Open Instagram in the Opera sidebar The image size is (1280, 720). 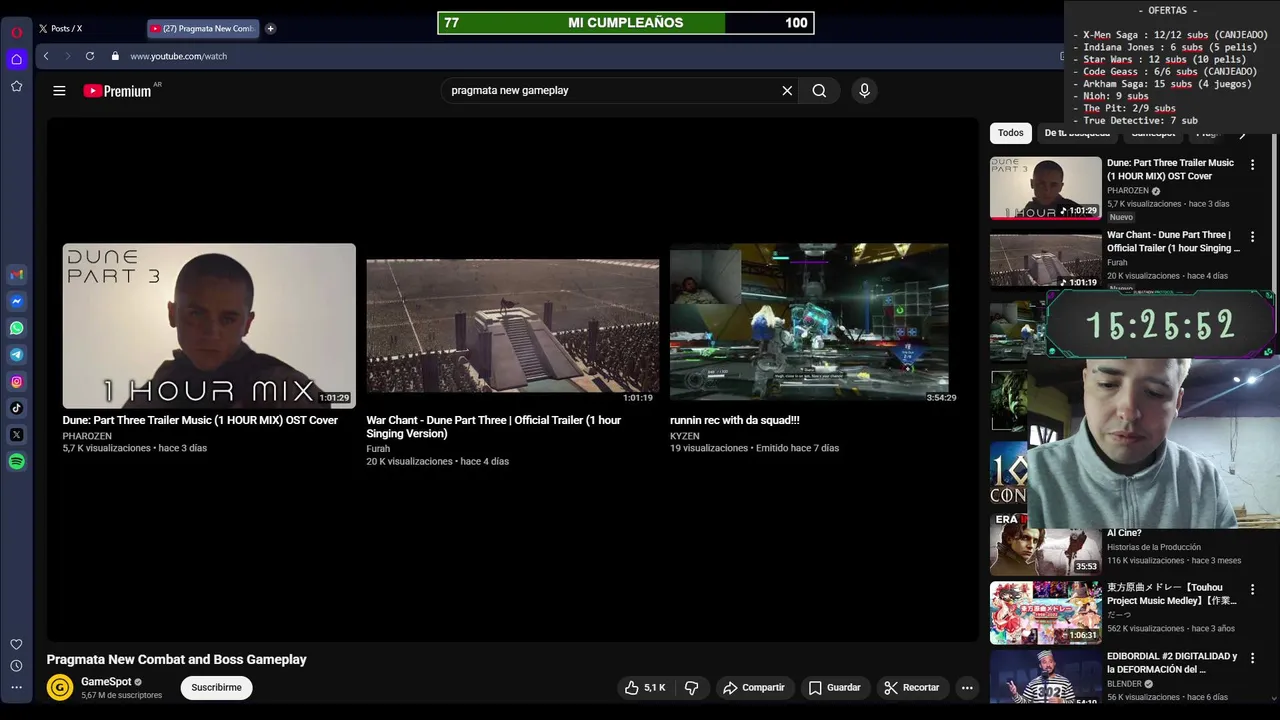pos(17,381)
